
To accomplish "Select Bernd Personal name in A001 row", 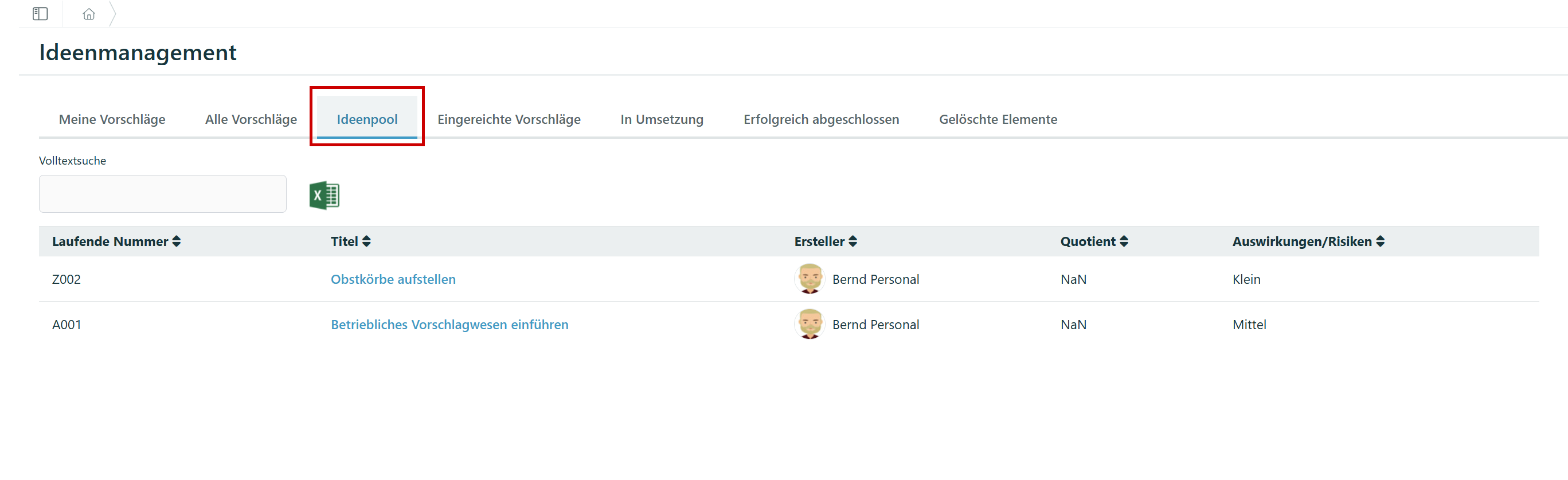I will point(875,325).
